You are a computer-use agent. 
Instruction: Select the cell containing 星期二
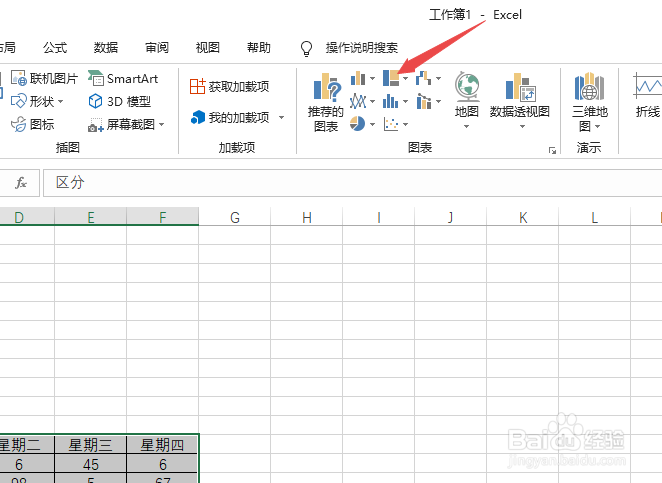(x=27, y=445)
